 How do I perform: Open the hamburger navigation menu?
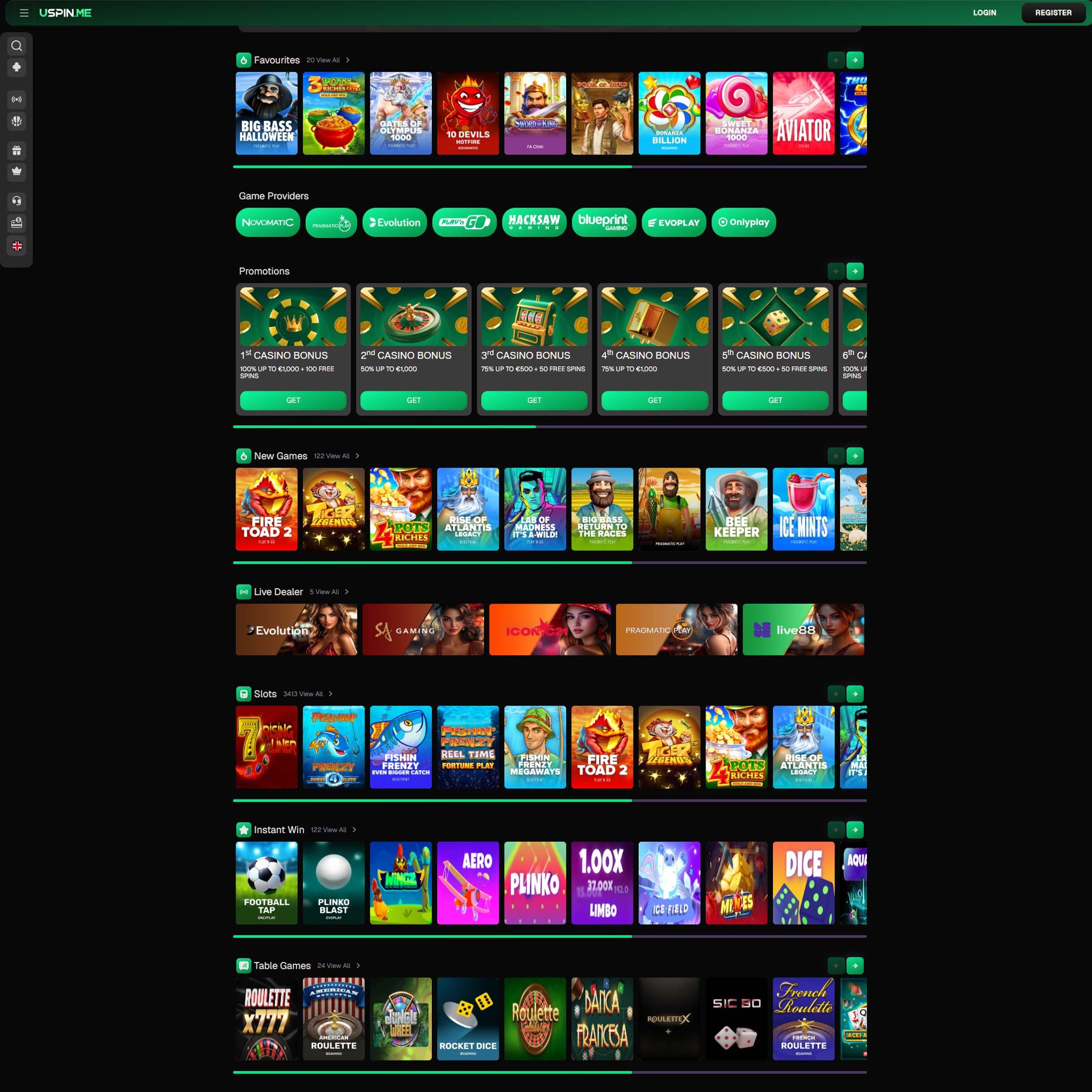[x=24, y=12]
